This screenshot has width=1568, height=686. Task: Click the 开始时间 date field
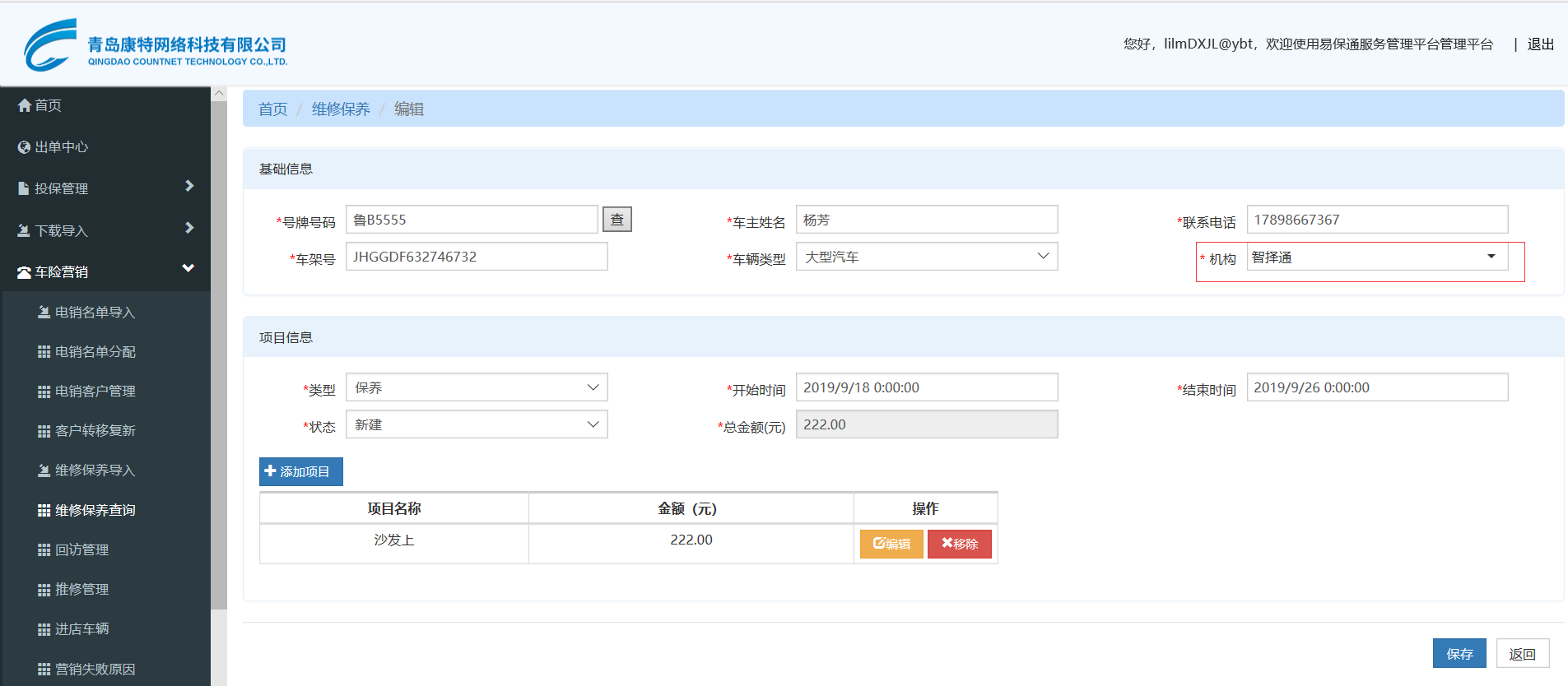[x=927, y=387]
